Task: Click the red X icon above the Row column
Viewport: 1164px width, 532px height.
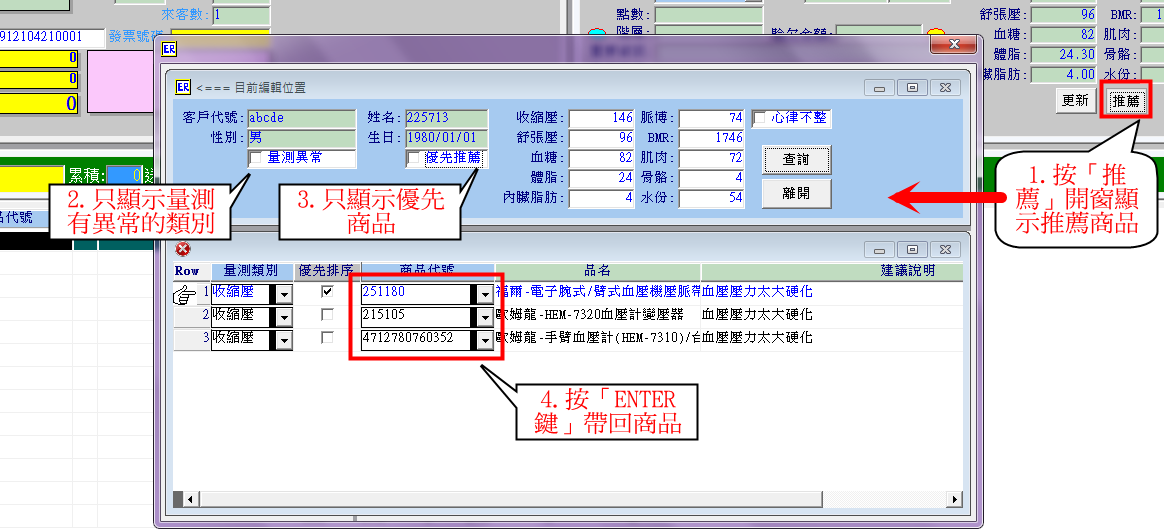Action: click(x=182, y=249)
